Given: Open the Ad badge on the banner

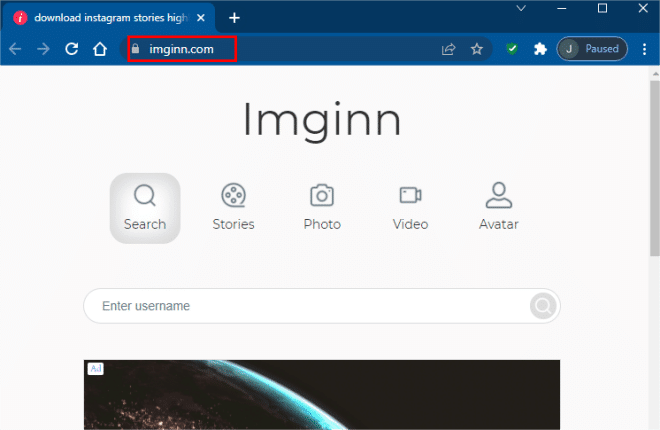Looking at the screenshot, I should coord(96,369).
